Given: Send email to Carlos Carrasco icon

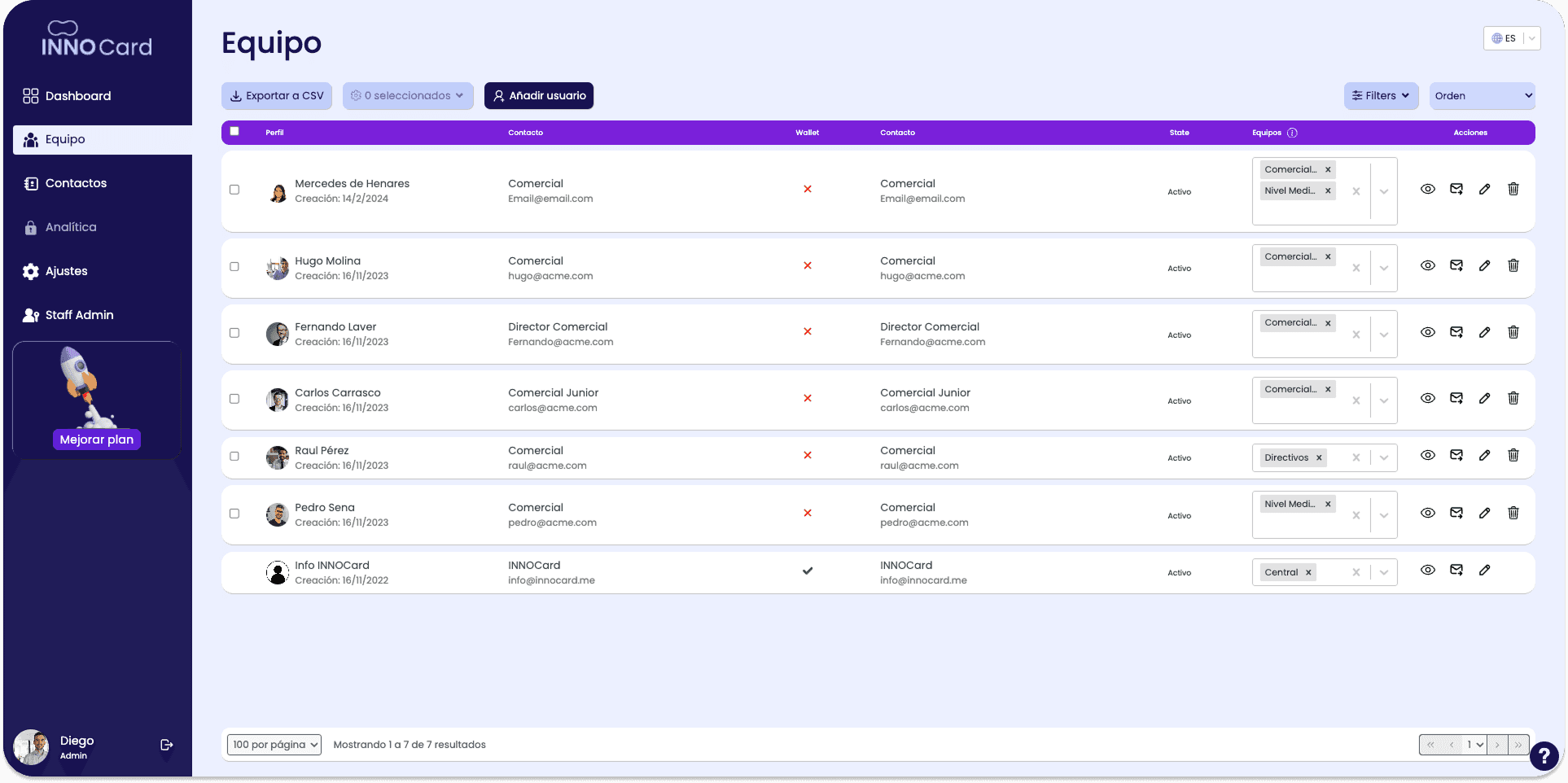Looking at the screenshot, I should [1456, 398].
